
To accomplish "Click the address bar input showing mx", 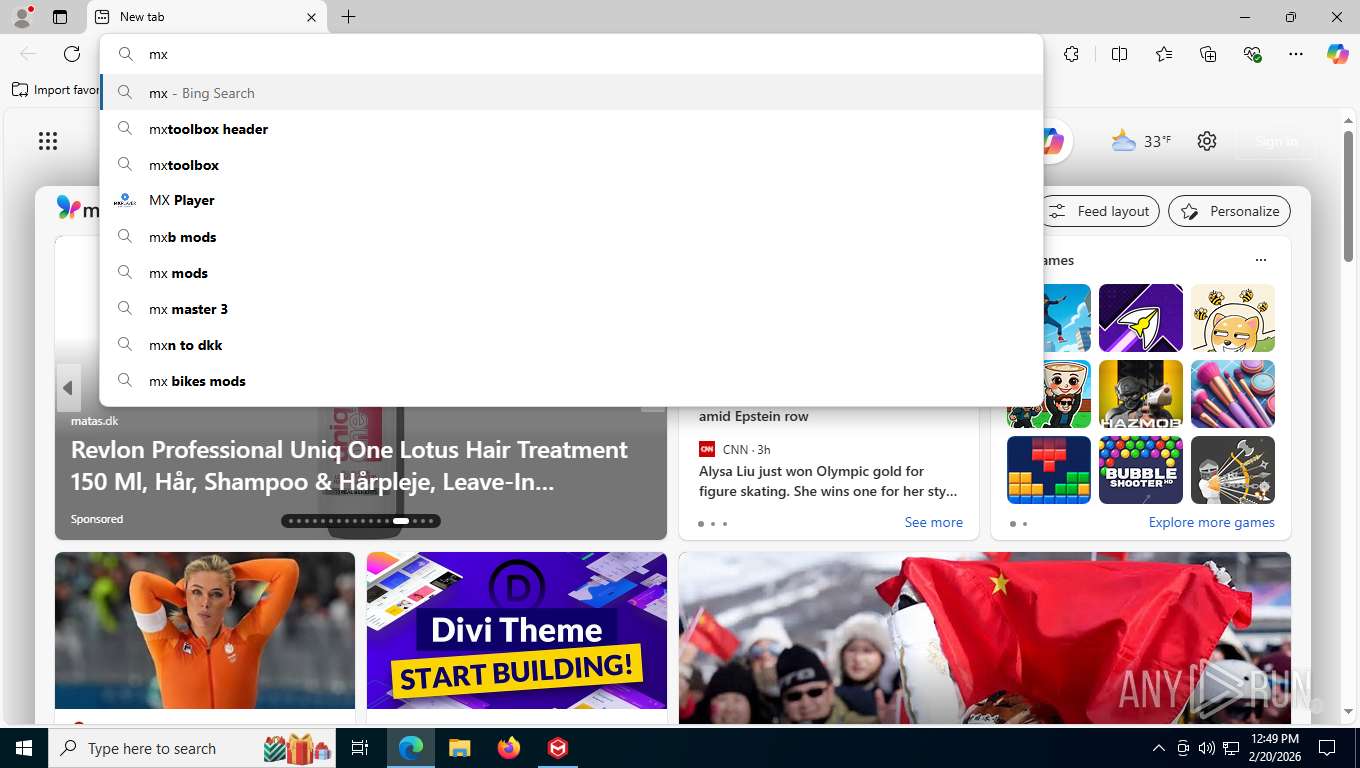I will point(571,54).
